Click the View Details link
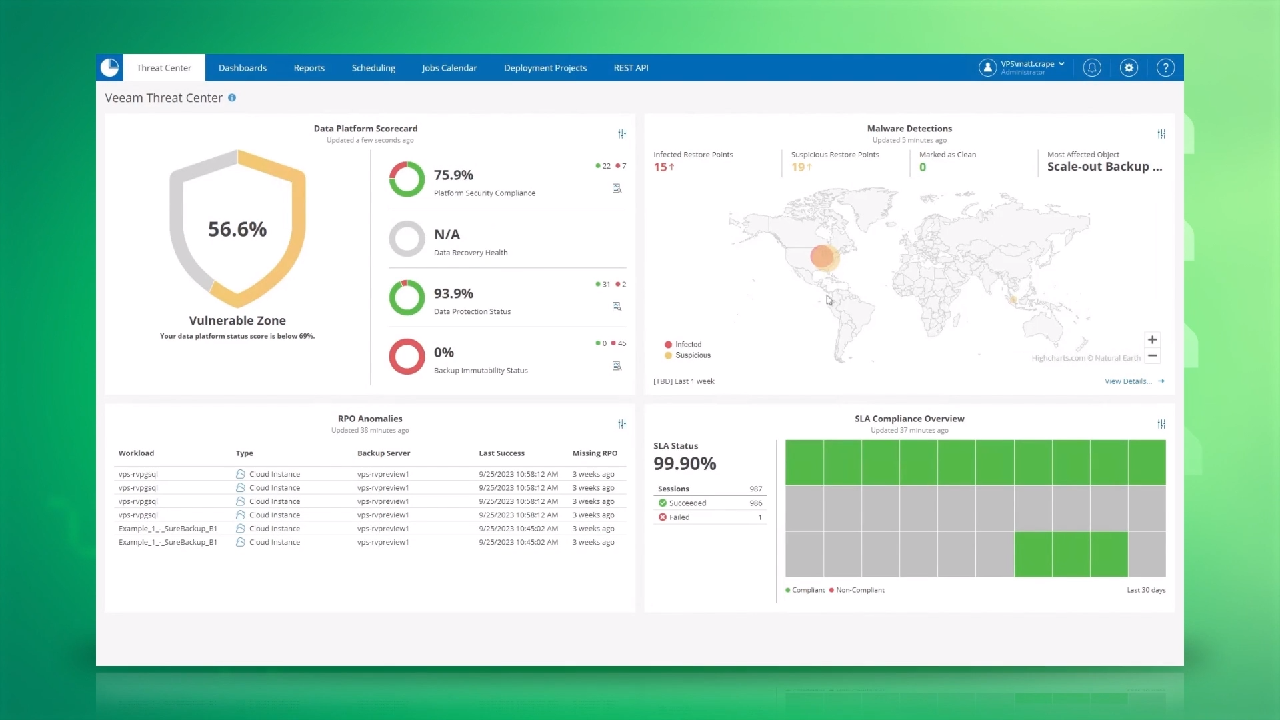The width and height of the screenshot is (1280, 720). tap(1134, 381)
